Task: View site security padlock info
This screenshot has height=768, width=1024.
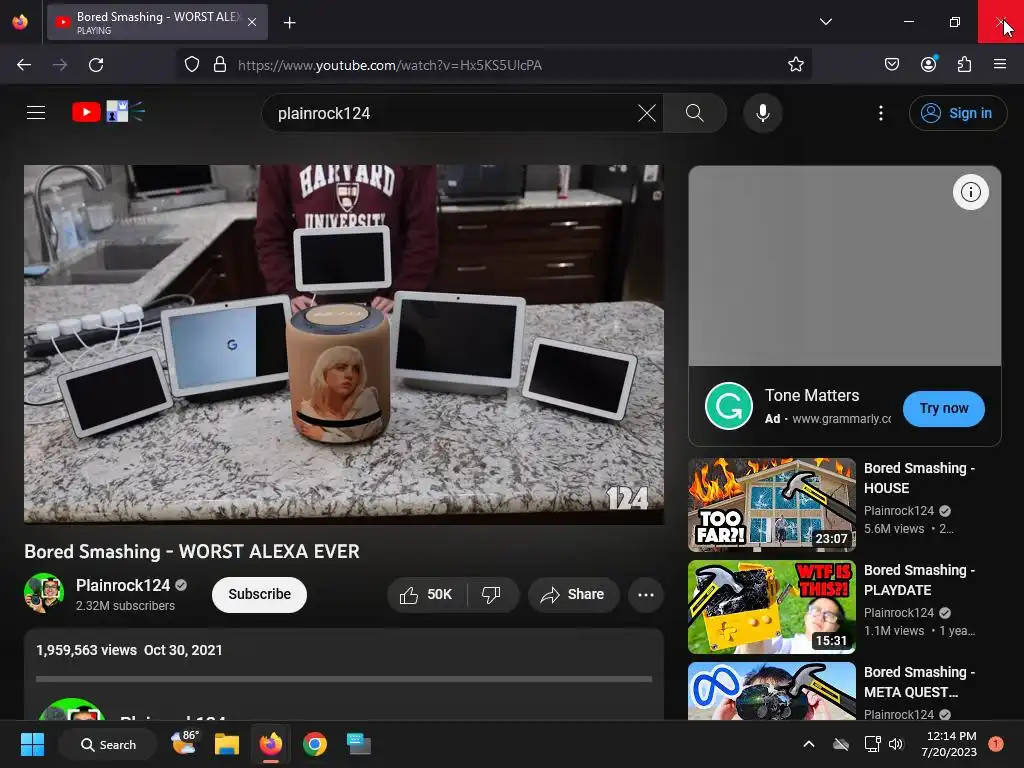Action: (x=220, y=65)
